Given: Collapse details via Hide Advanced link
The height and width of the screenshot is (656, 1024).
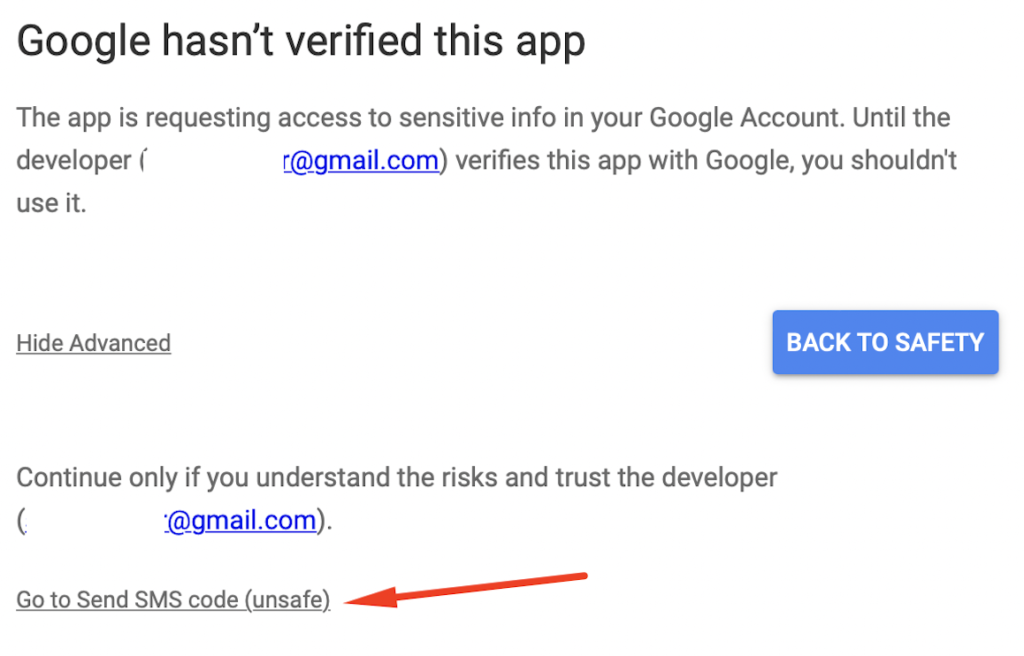Looking at the screenshot, I should (93, 343).
